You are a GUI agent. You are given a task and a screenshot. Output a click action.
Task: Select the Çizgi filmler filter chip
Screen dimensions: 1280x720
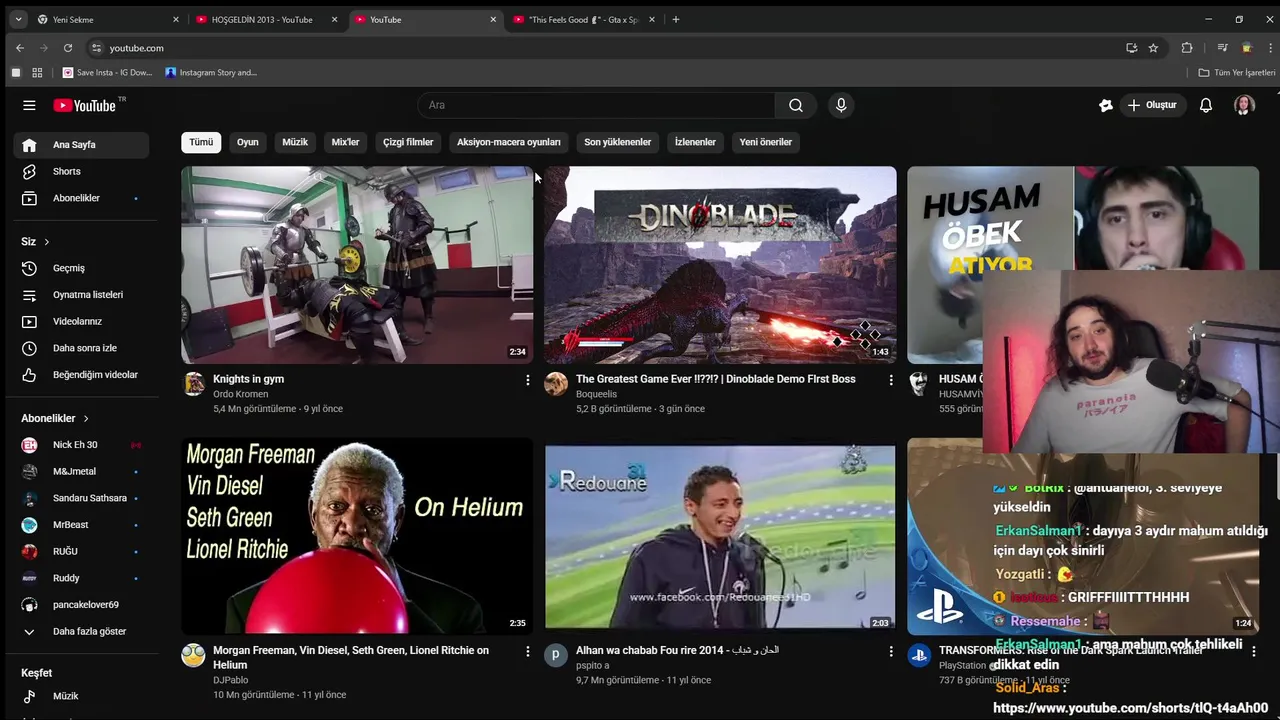[x=408, y=142]
